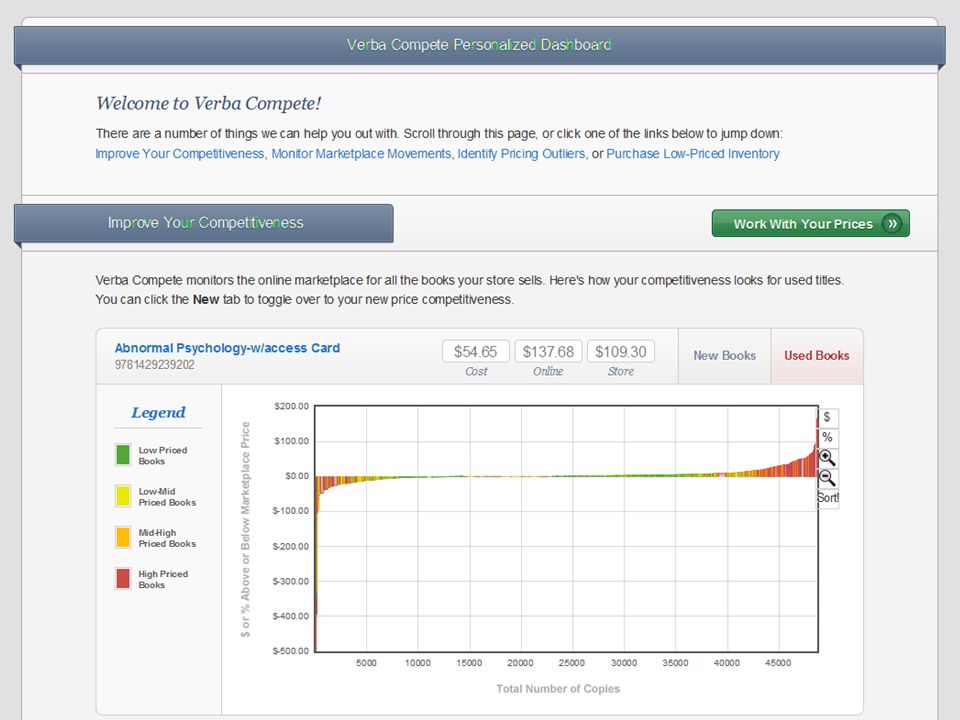Click ISBN 9781429239202 text

tap(154, 365)
